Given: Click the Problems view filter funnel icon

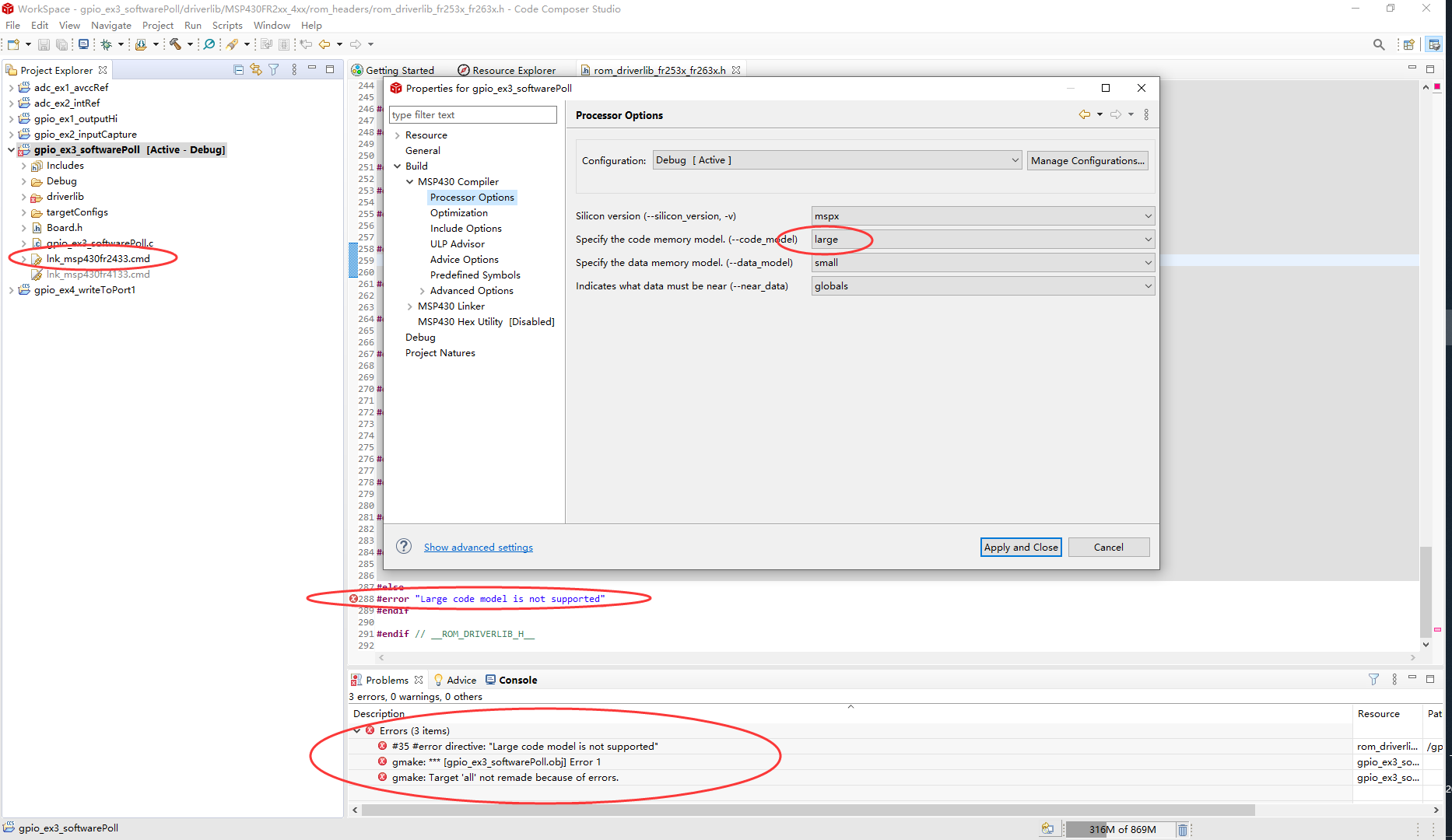Looking at the screenshot, I should coord(1373,680).
